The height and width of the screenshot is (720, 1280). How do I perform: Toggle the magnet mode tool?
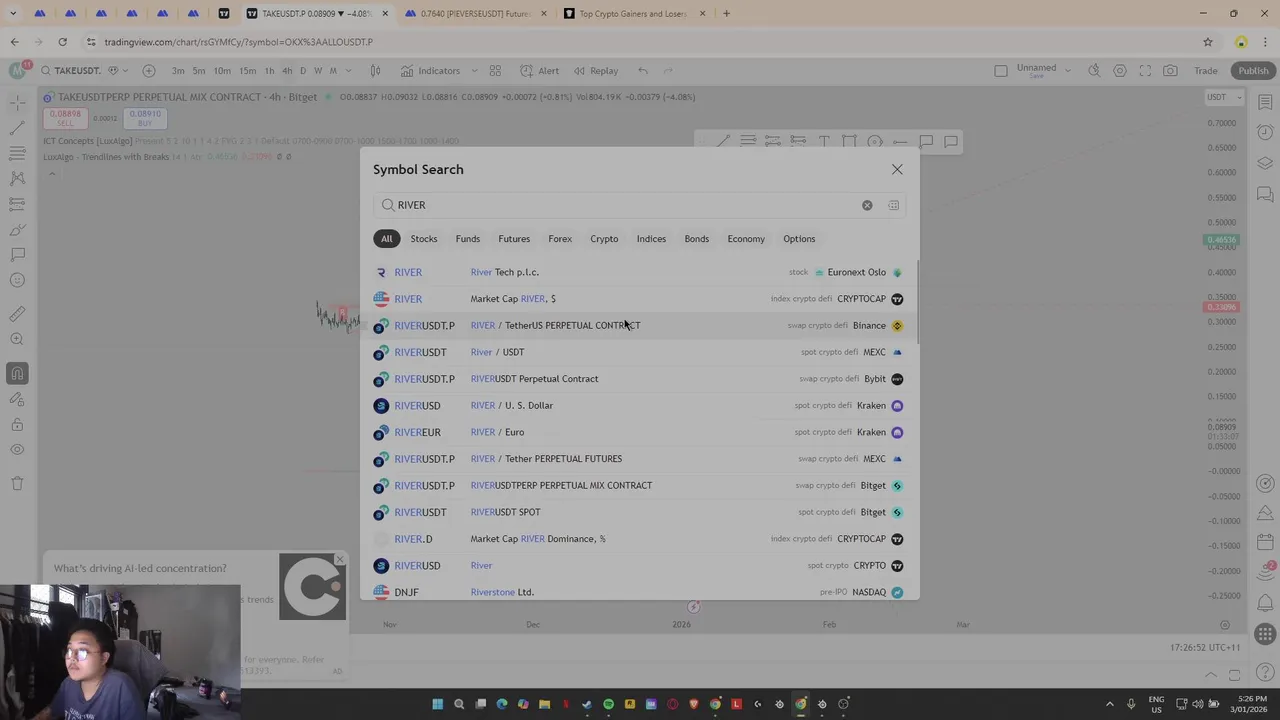click(x=17, y=374)
